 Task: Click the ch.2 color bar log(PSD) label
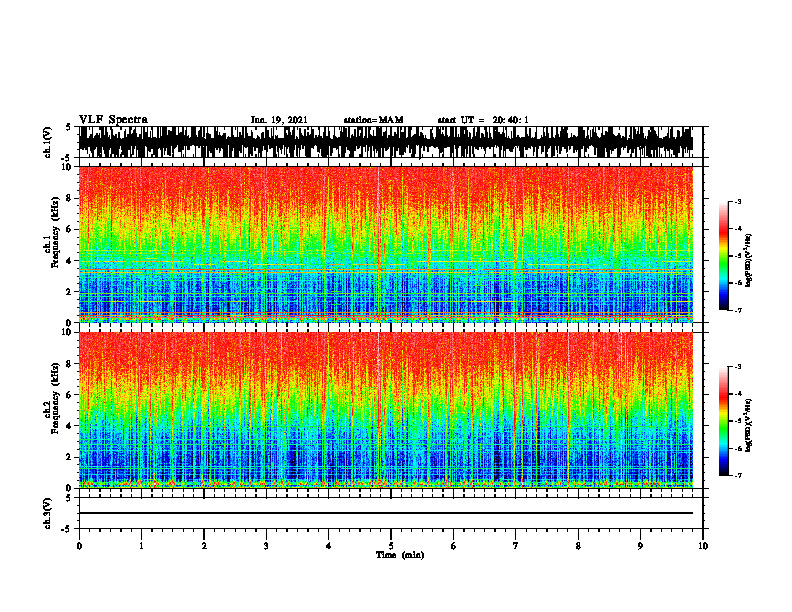pos(749,424)
